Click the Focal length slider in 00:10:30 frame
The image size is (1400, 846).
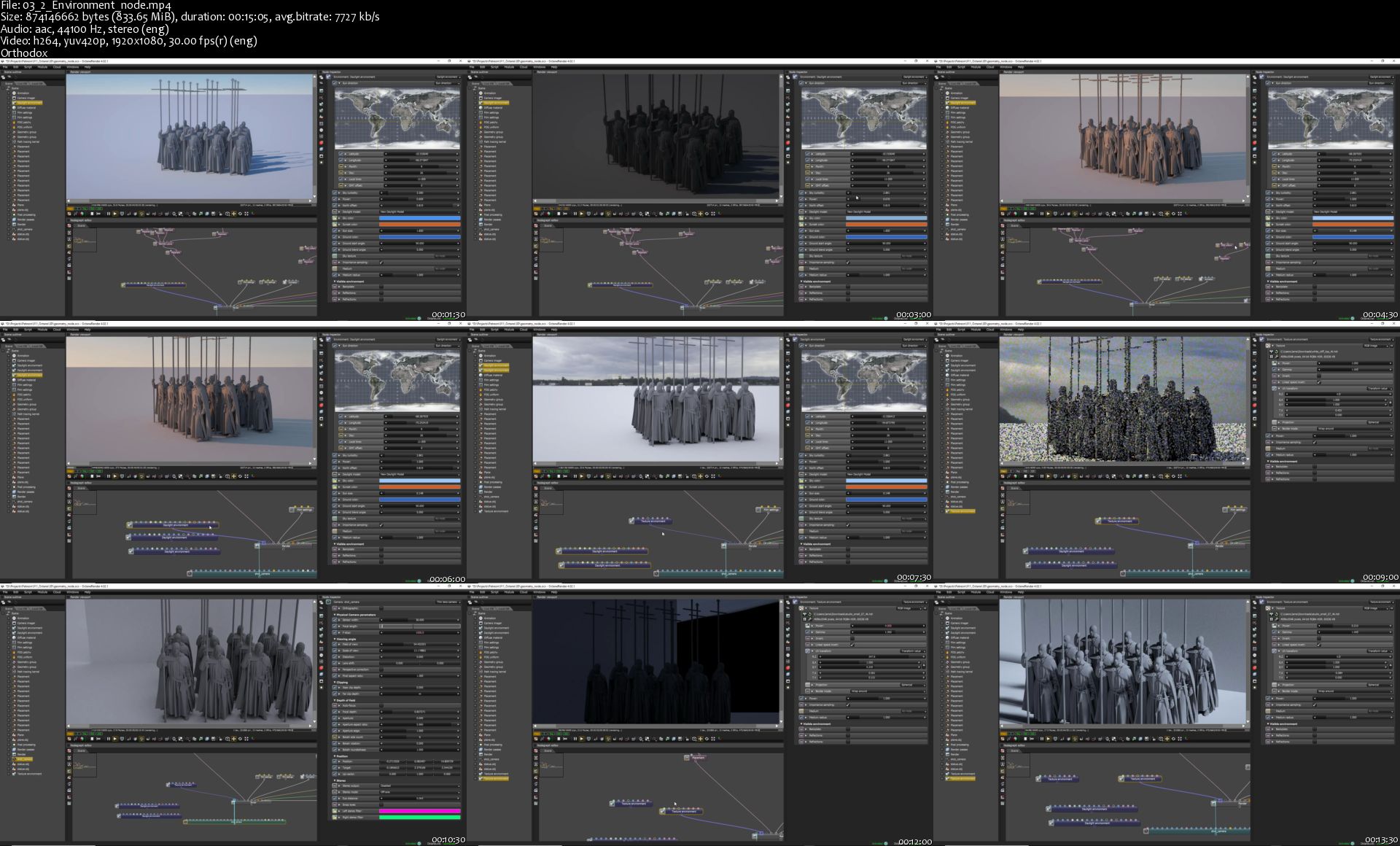coord(419,626)
